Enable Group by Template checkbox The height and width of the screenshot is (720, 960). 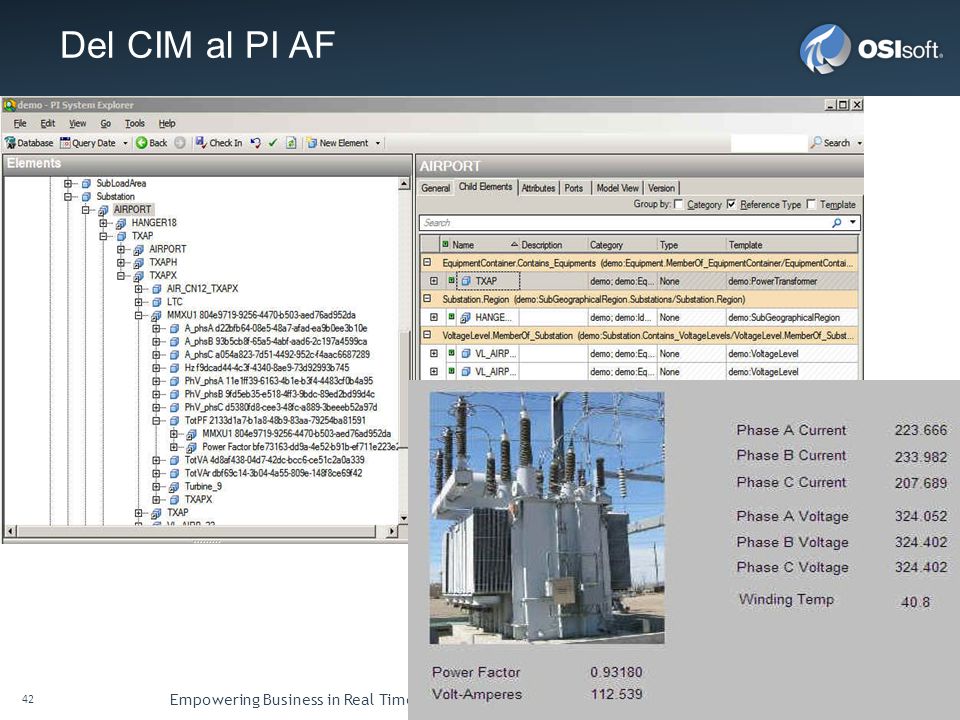[811, 204]
